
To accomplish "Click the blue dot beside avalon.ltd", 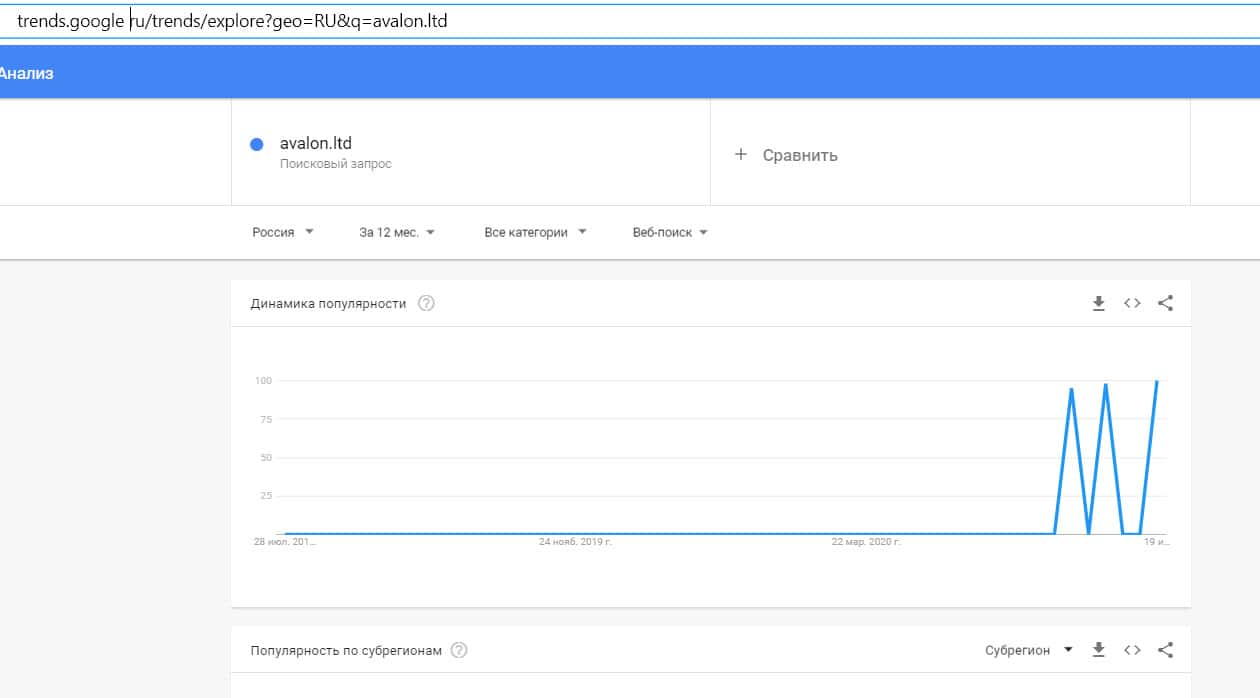I will (x=256, y=144).
